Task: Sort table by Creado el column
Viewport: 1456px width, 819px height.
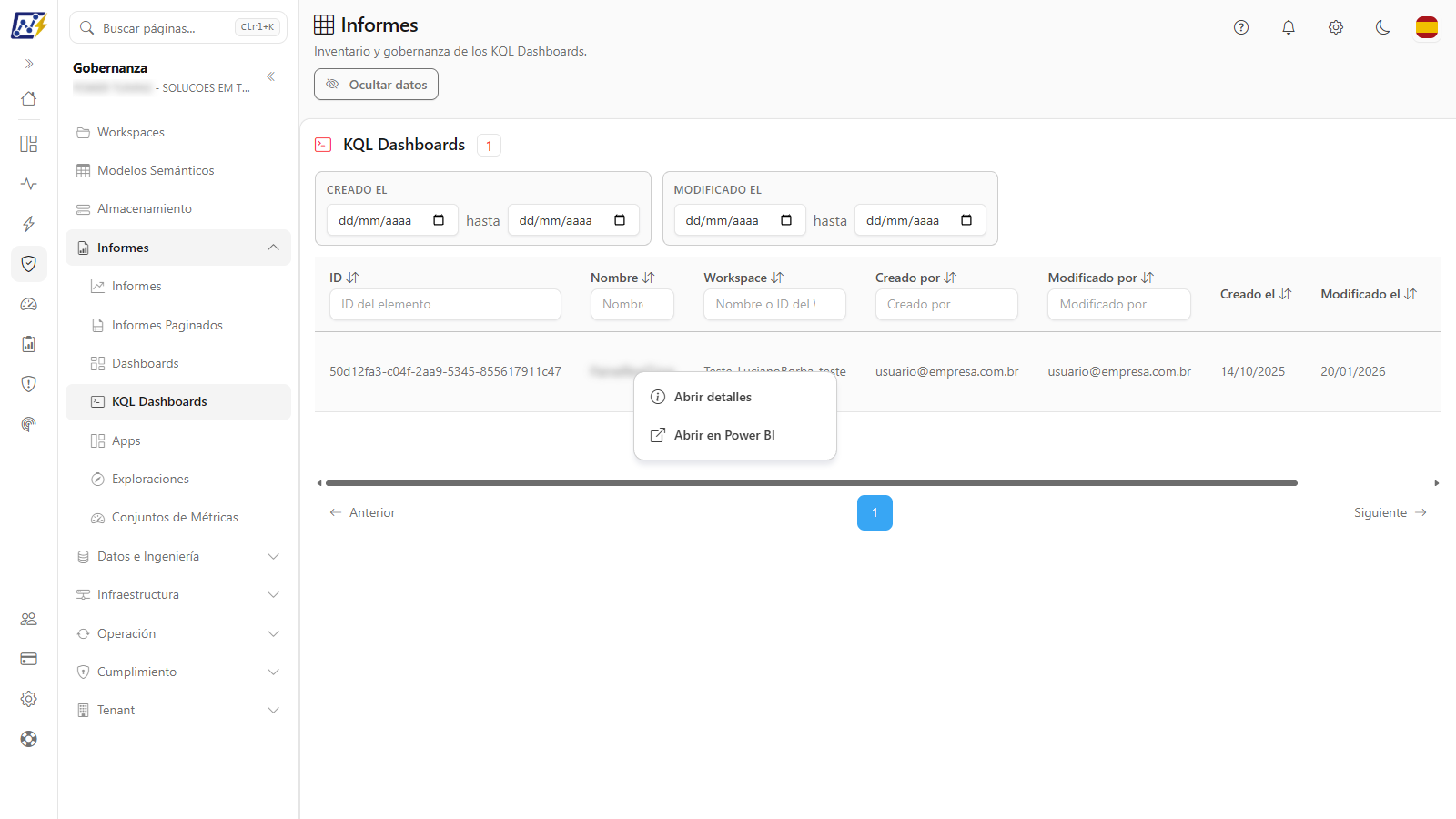Action: (1285, 294)
